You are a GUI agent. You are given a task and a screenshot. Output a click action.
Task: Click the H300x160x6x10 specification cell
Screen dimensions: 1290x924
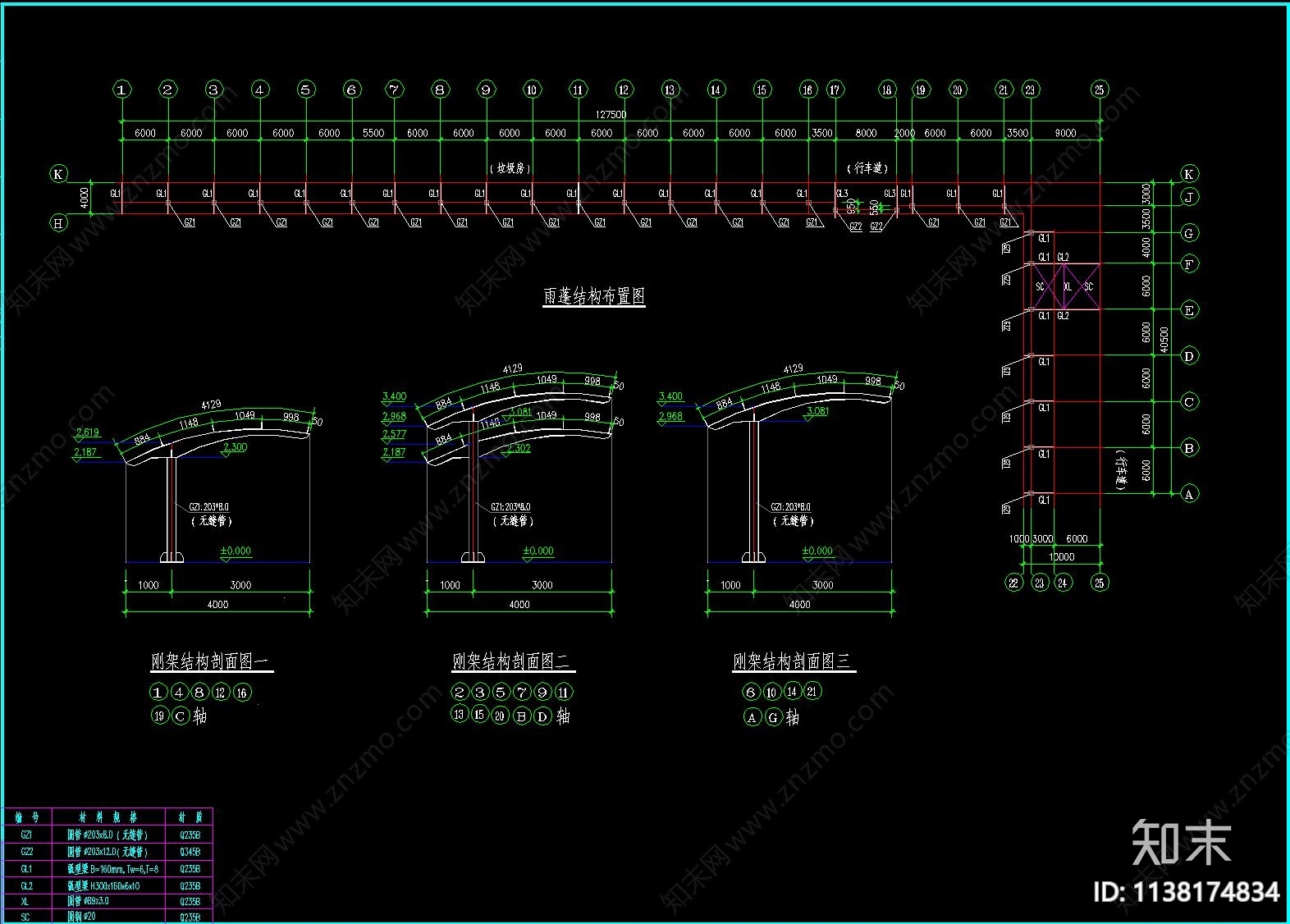[x=104, y=886]
